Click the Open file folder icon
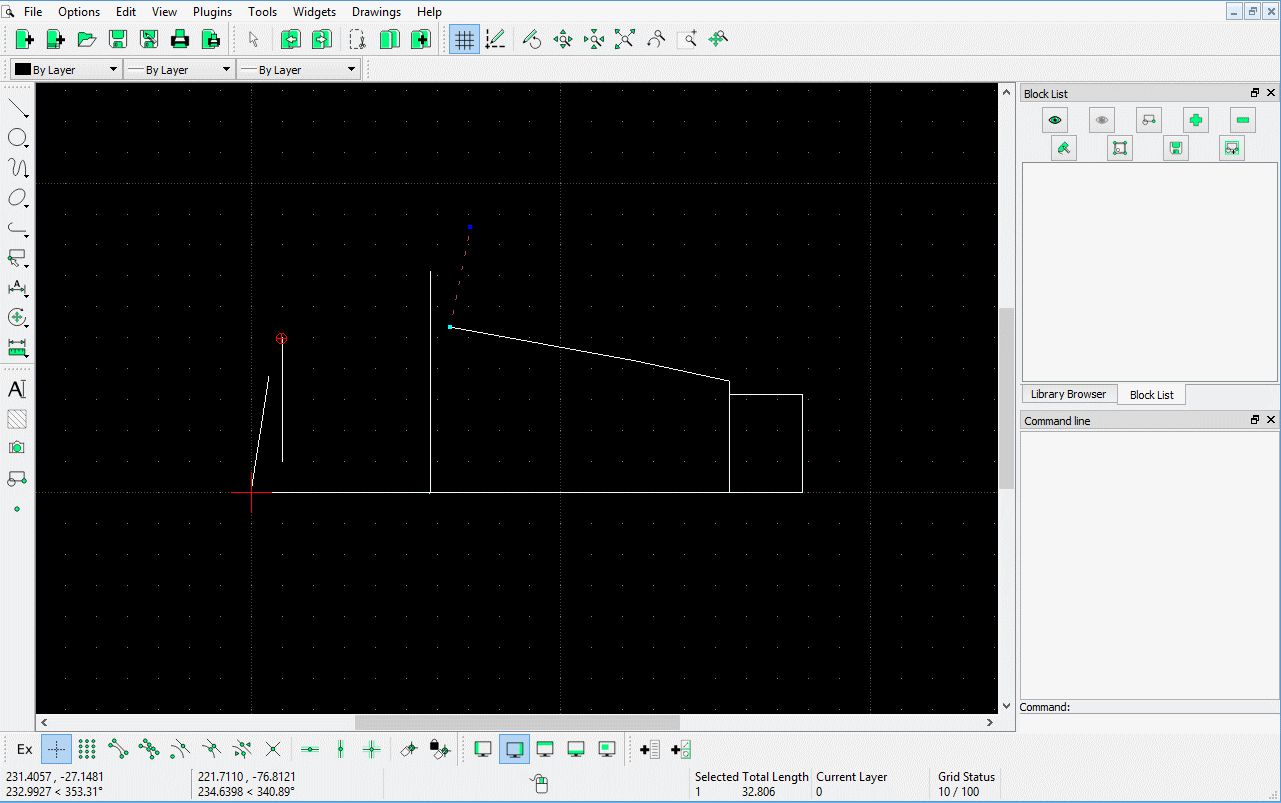1281x803 pixels. 87,39
